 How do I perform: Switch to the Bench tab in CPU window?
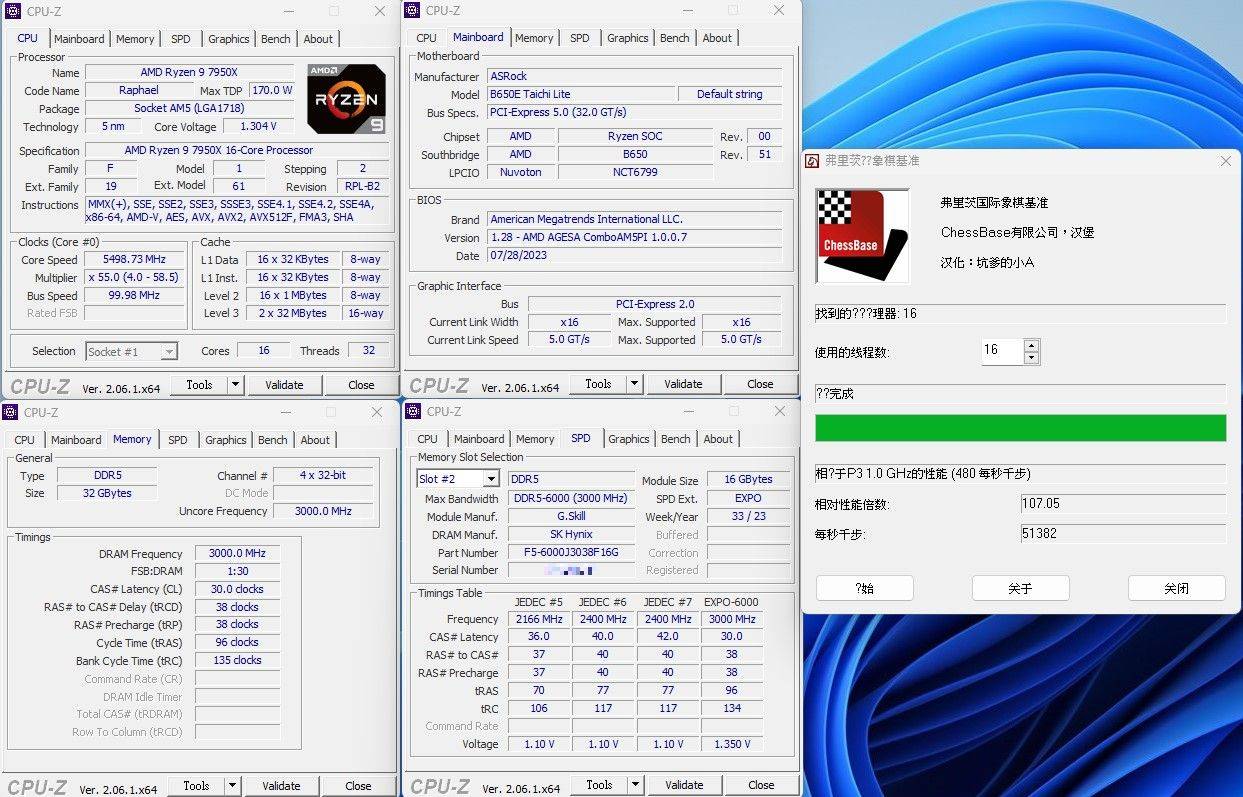(275, 38)
